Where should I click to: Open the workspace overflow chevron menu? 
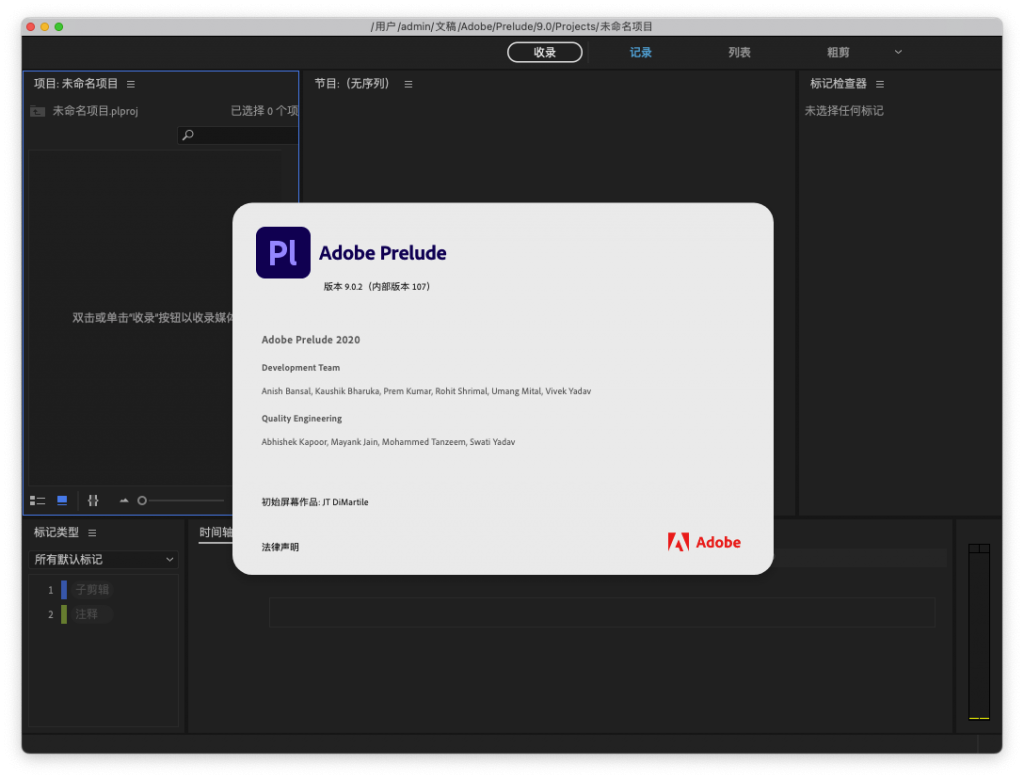(x=898, y=52)
